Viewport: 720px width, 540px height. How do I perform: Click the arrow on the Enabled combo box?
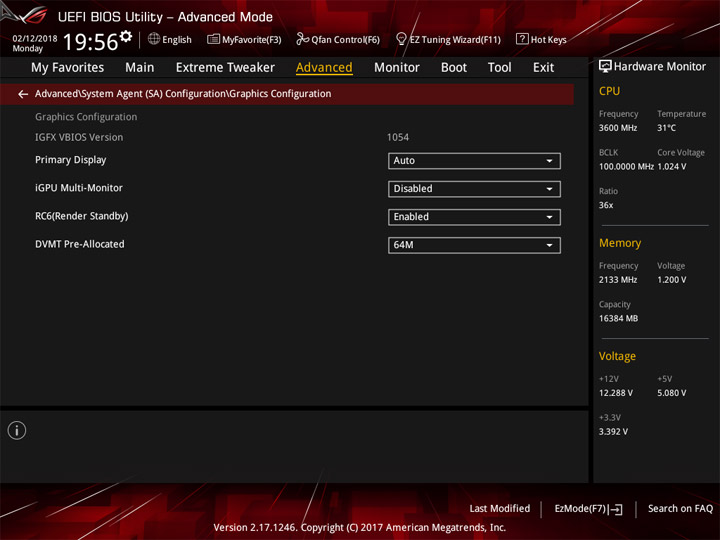[549, 217]
